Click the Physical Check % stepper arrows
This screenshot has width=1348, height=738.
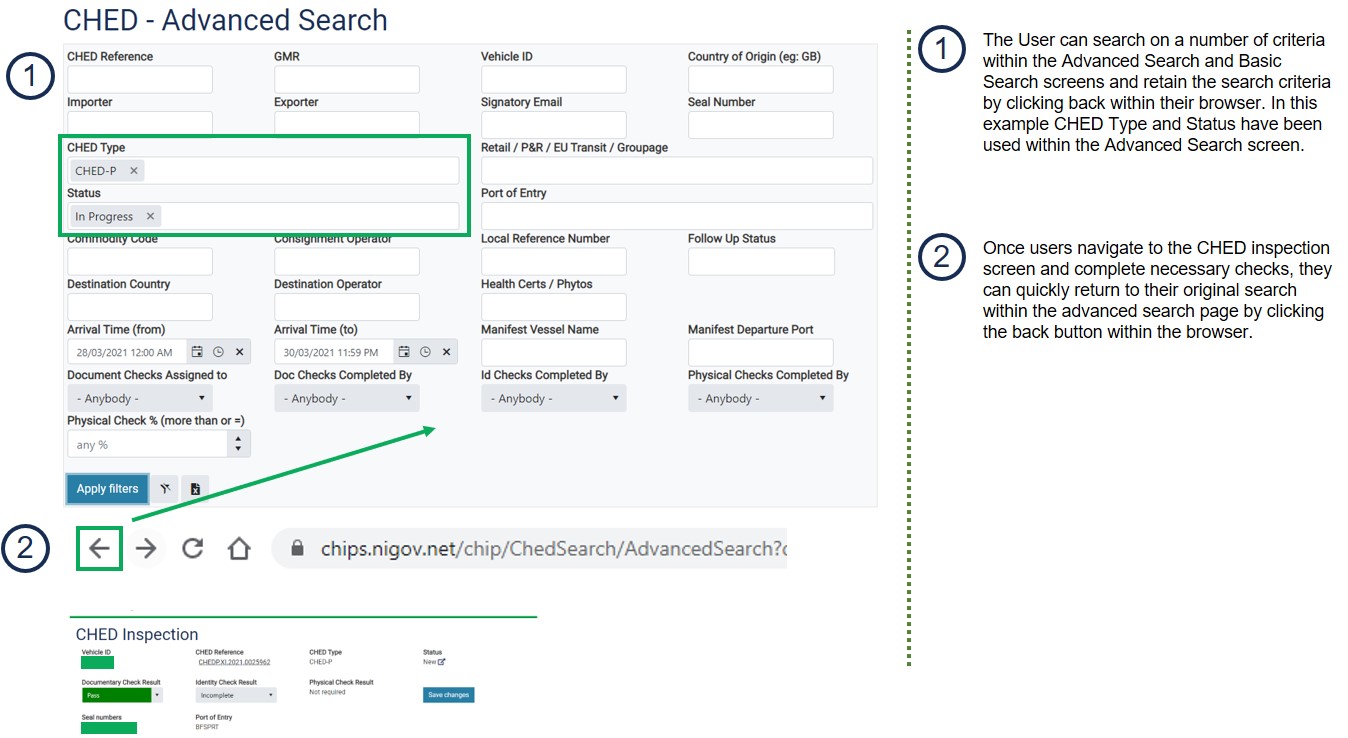(x=237, y=444)
